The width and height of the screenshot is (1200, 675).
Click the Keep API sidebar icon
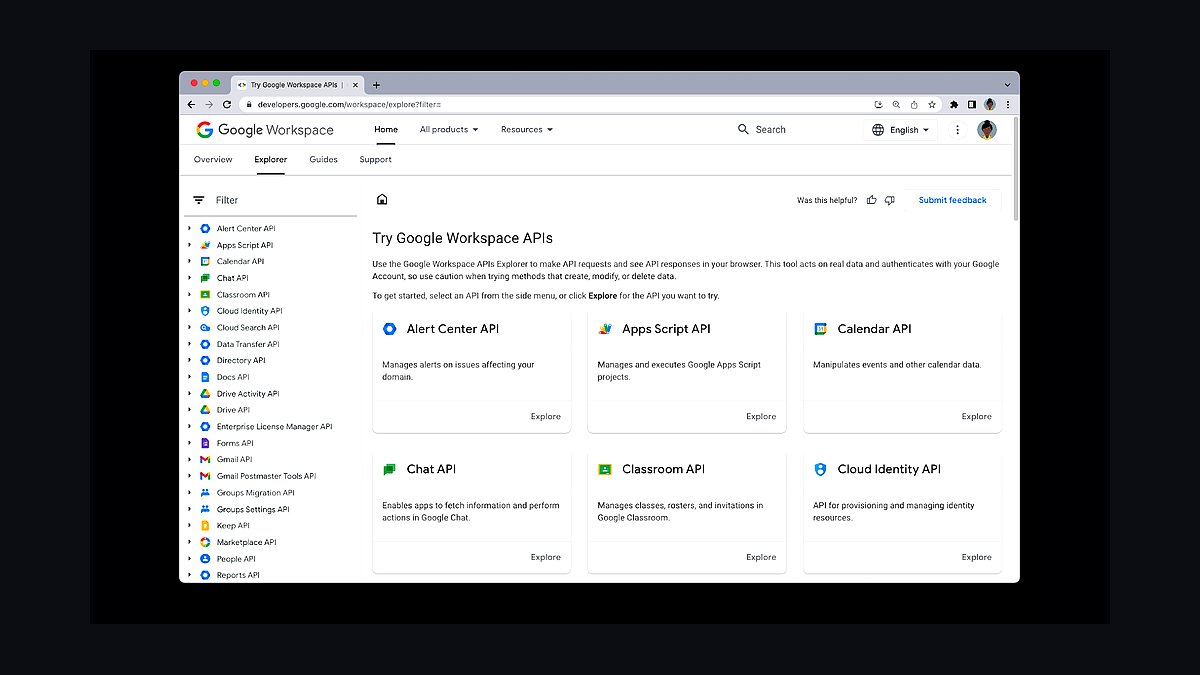click(x=205, y=526)
